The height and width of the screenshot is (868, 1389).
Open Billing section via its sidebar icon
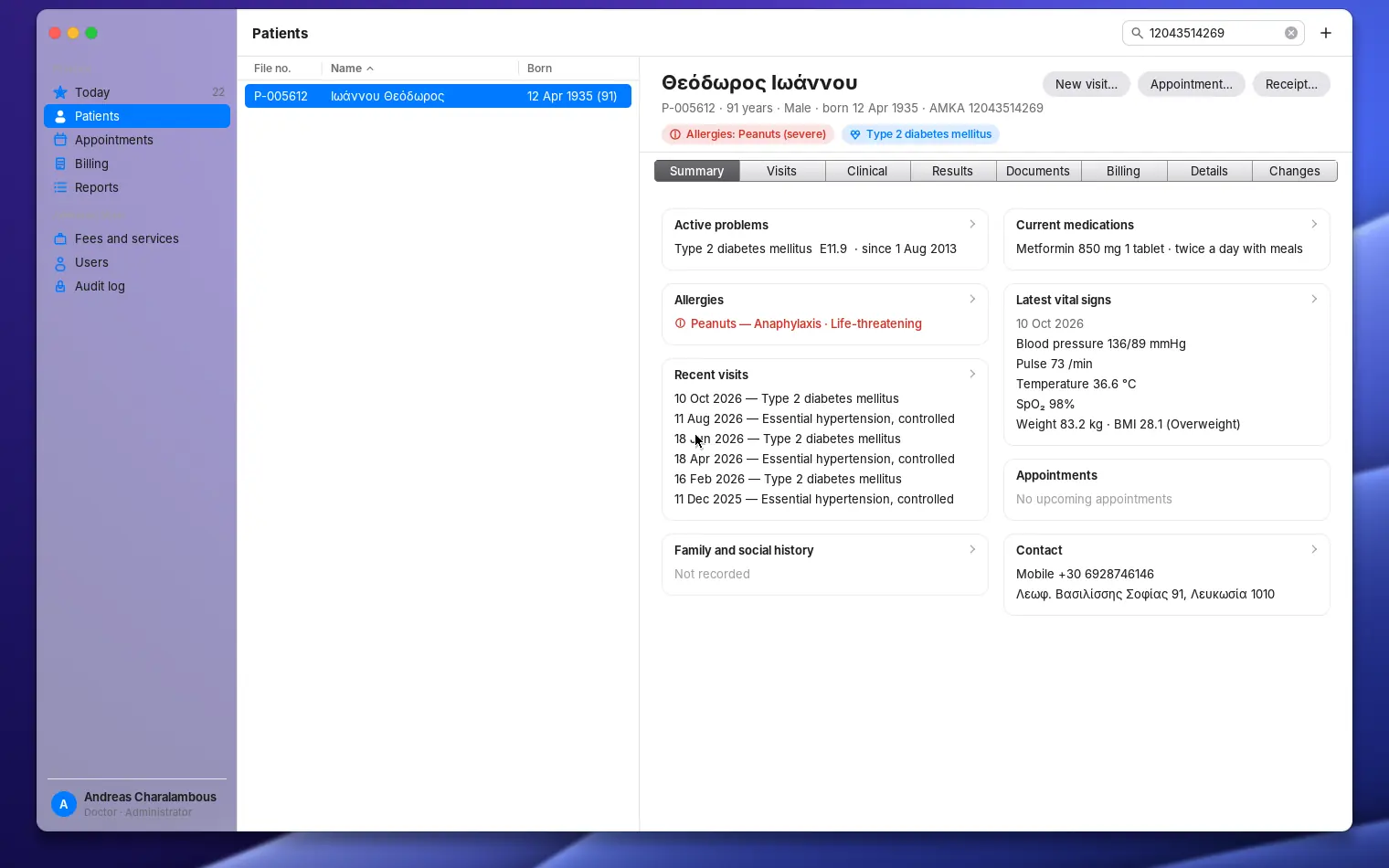[x=60, y=164]
